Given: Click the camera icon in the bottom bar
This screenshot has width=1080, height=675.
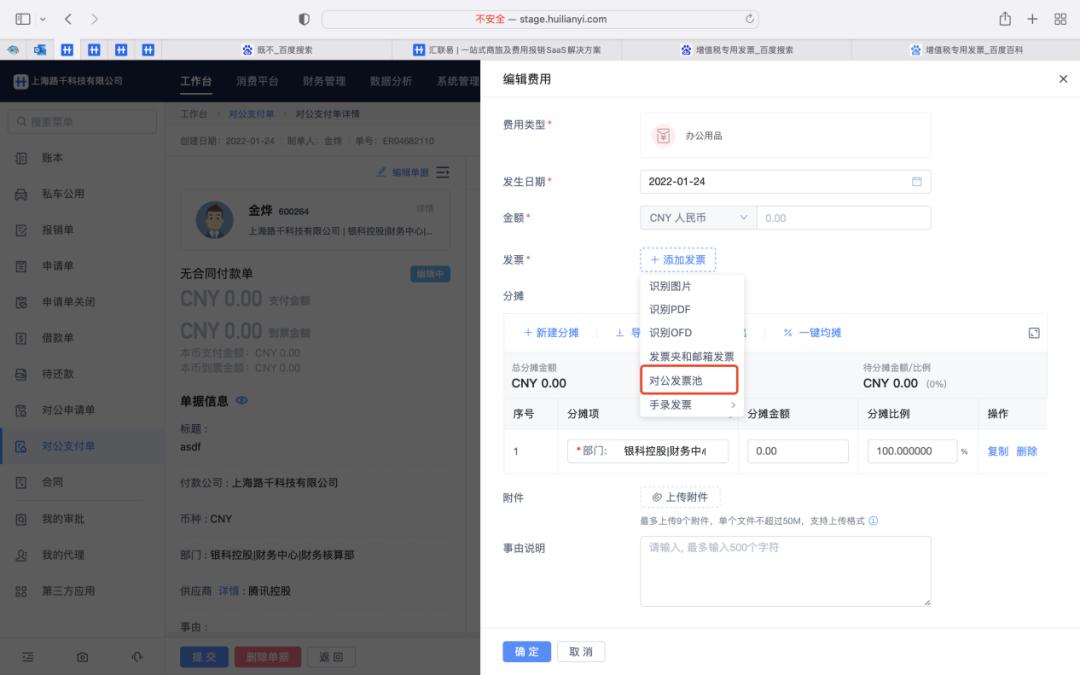Looking at the screenshot, I should pyautogui.click(x=83, y=657).
